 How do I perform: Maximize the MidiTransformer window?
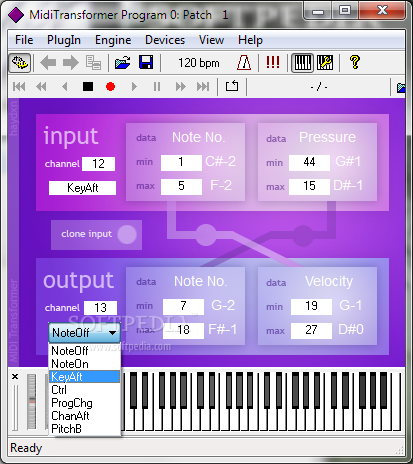click(345, 11)
